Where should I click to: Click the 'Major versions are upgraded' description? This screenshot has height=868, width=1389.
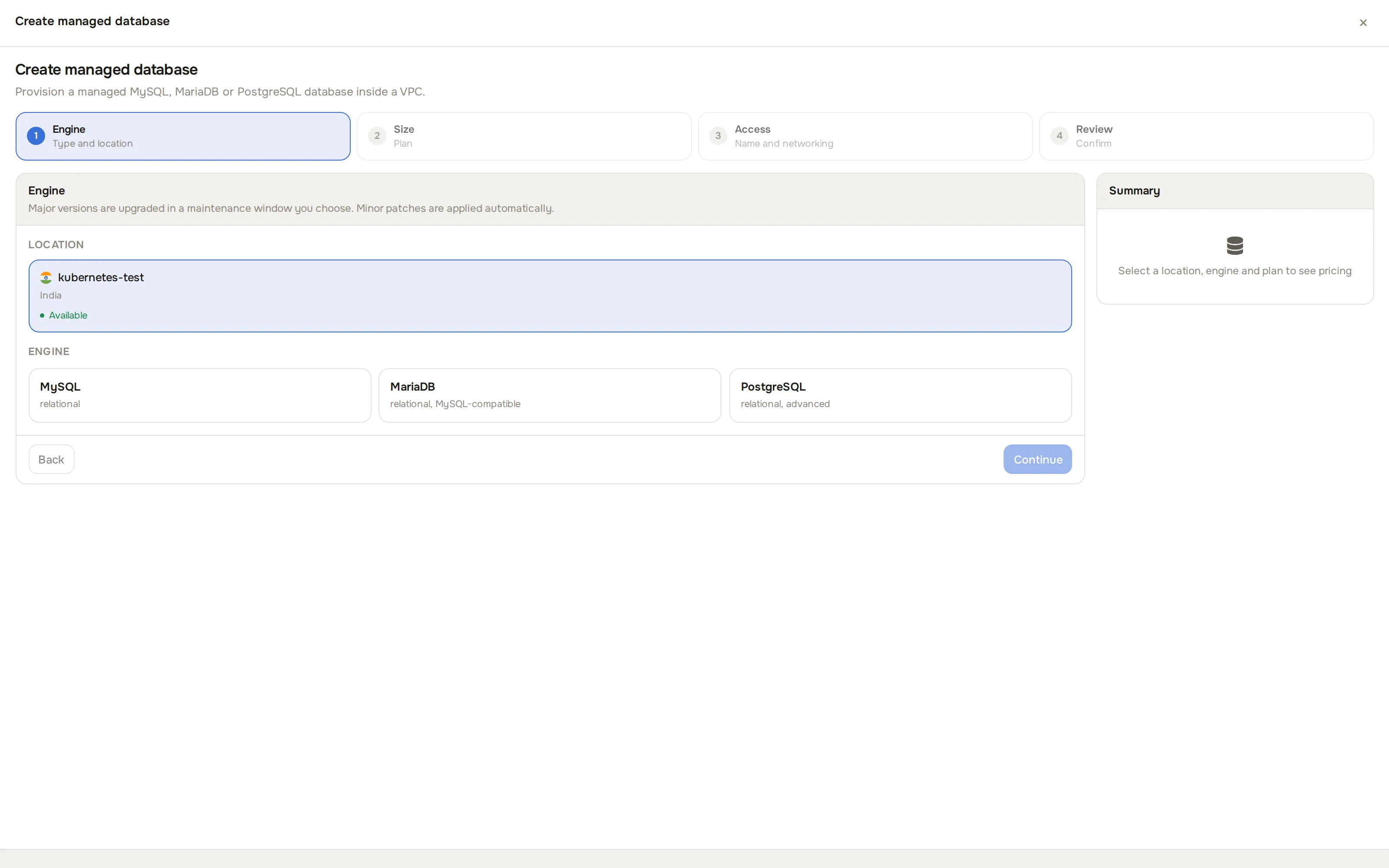291,208
